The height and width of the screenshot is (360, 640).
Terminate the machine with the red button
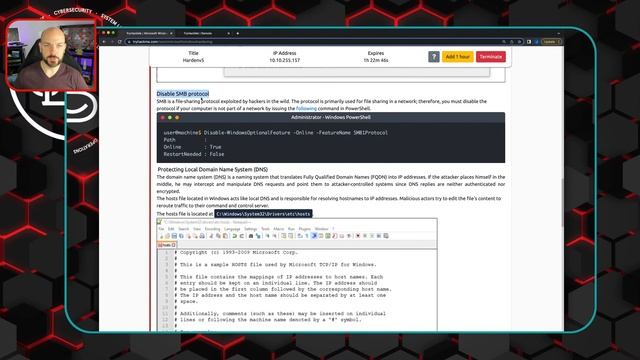tap(491, 57)
